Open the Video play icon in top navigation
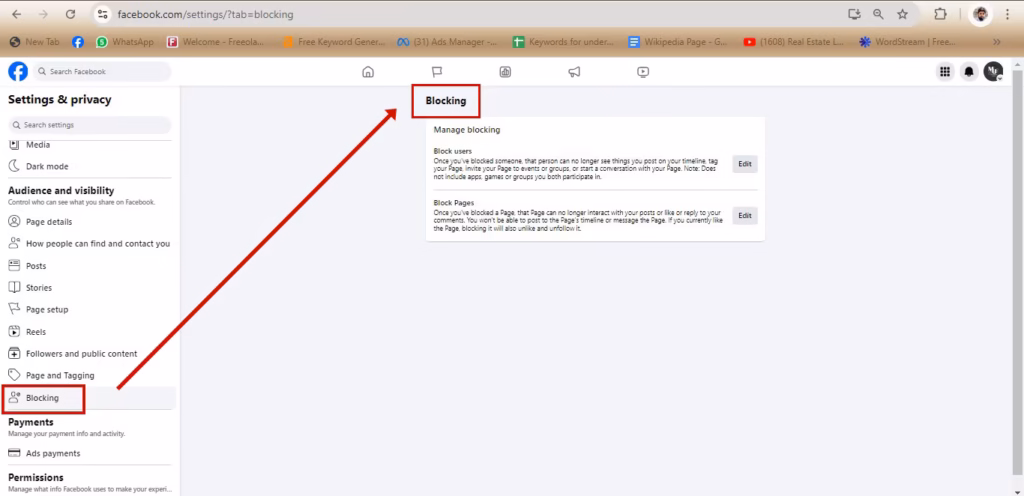The width and height of the screenshot is (1024, 496). point(643,72)
